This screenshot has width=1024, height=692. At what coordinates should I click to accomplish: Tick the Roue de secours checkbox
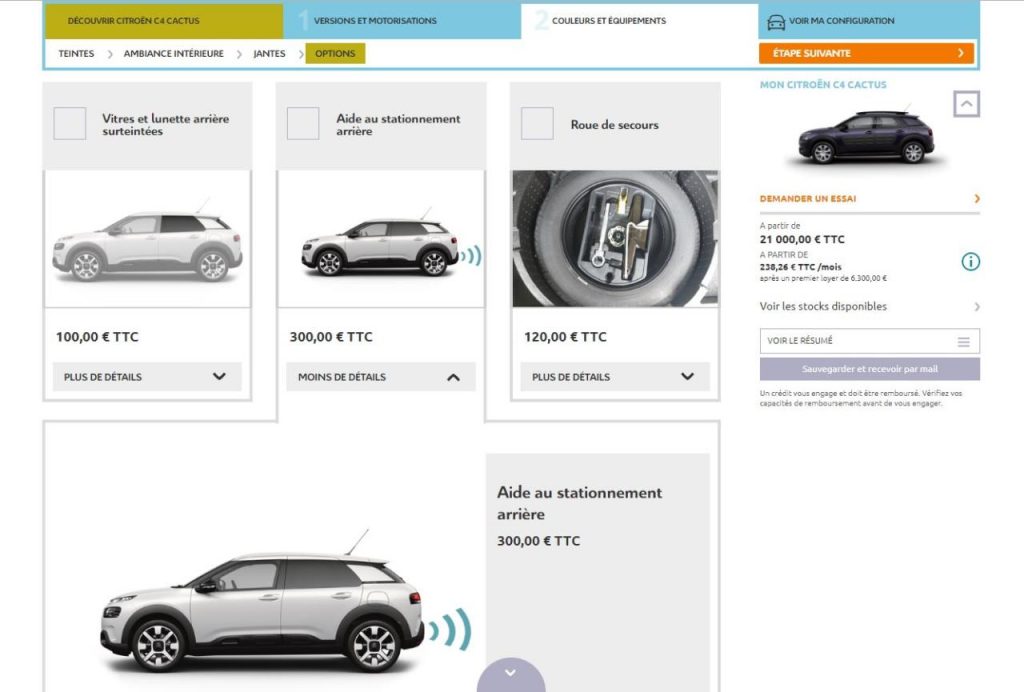coord(537,123)
